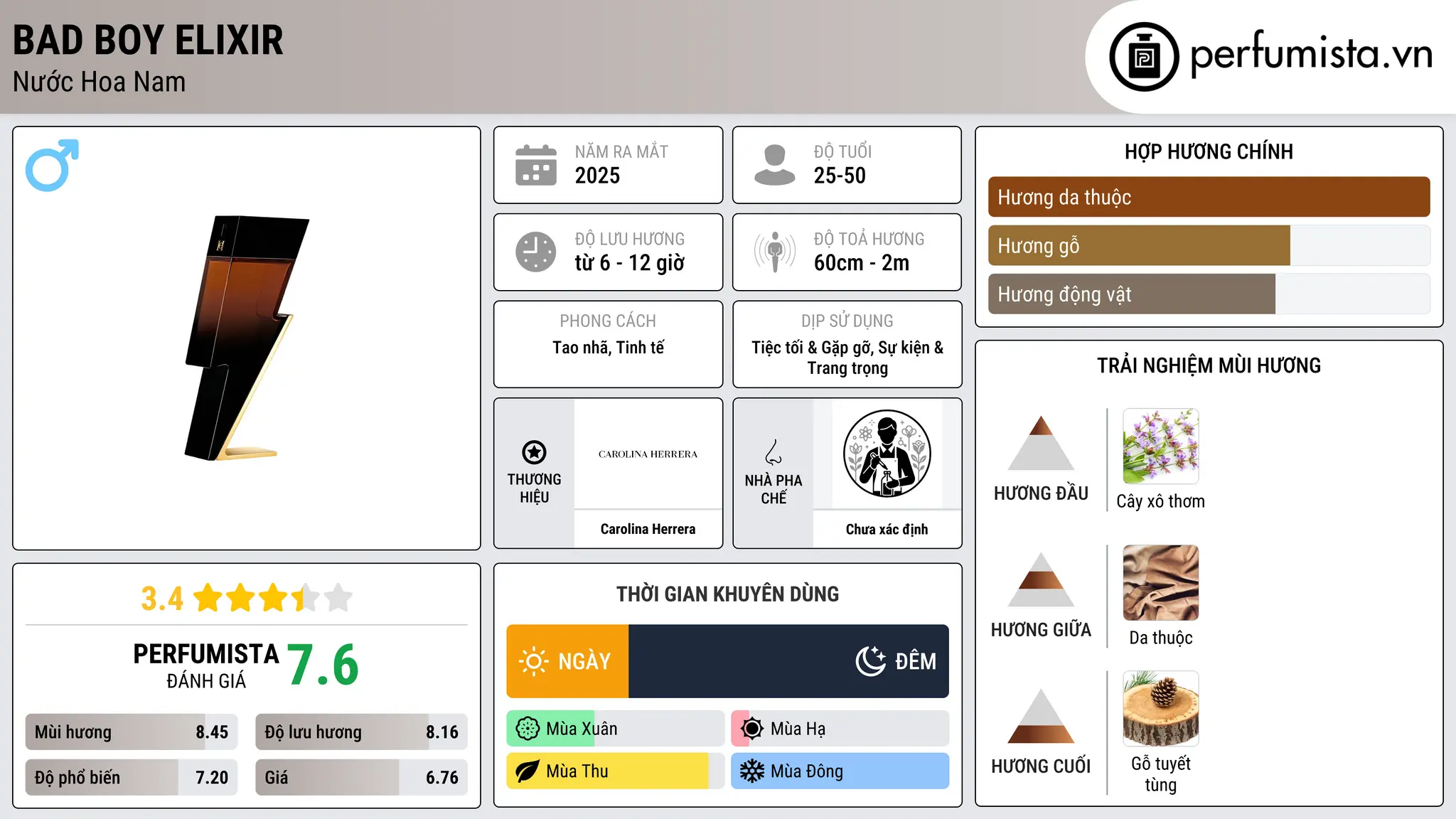Click the occasion text Tiệc tối & Gặp gỡ
The width and height of the screenshot is (1456, 819).
(x=812, y=348)
